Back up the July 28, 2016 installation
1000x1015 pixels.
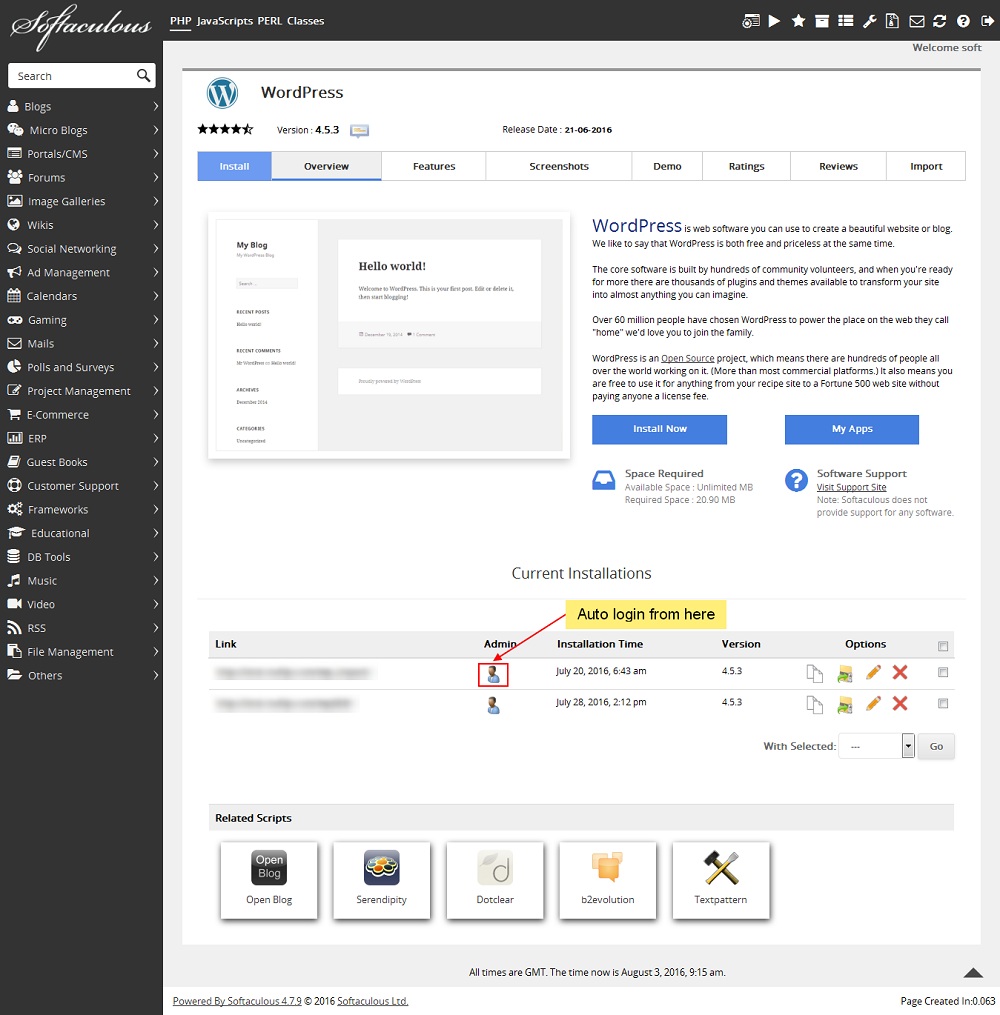(844, 704)
